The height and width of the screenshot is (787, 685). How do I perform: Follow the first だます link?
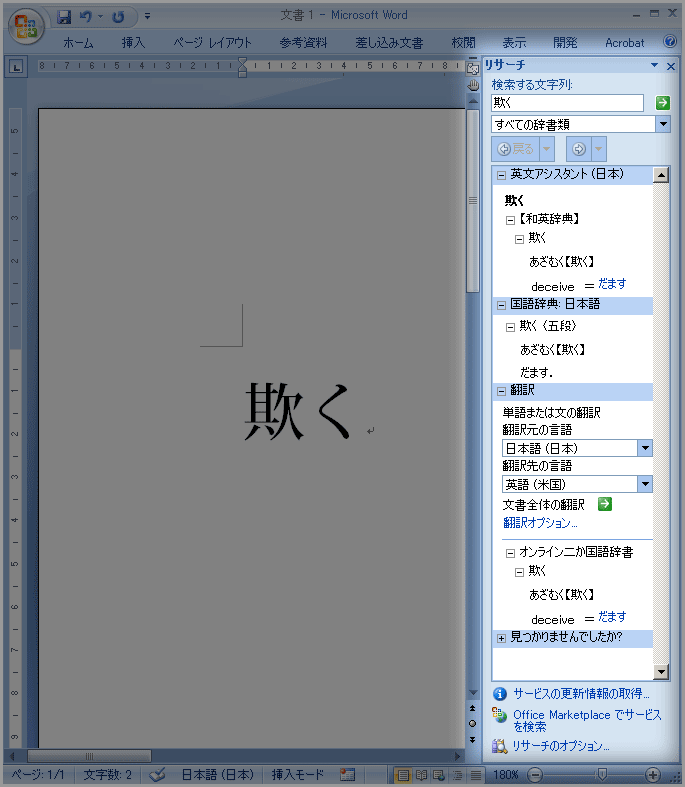(612, 284)
